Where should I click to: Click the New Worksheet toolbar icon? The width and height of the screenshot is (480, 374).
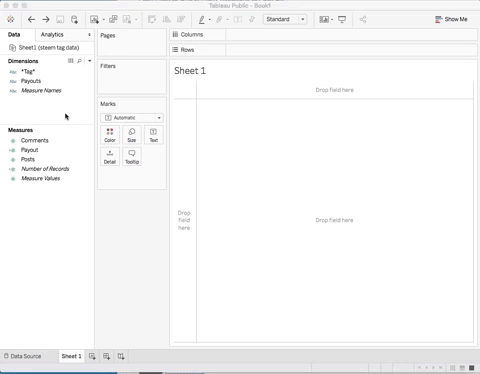[94, 19]
